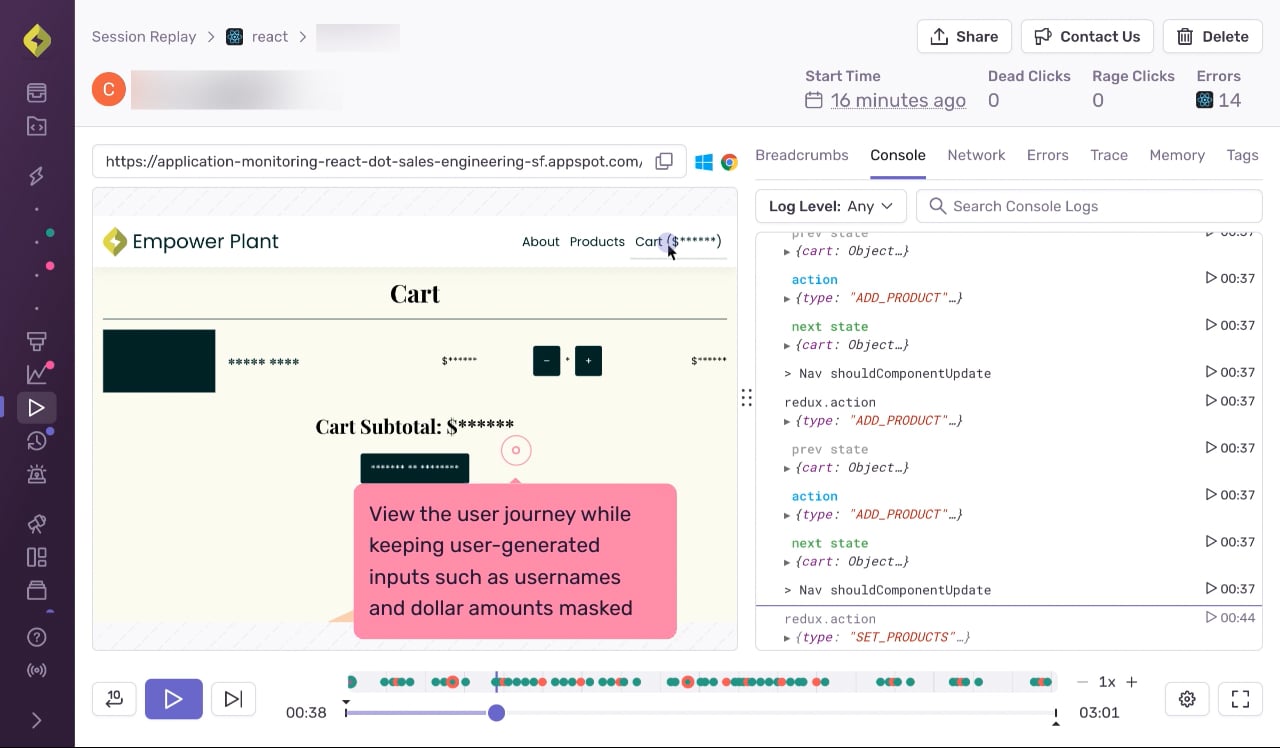Click the replay timeline scrubber handle
Image resolution: width=1280 pixels, height=748 pixels.
tap(497, 713)
